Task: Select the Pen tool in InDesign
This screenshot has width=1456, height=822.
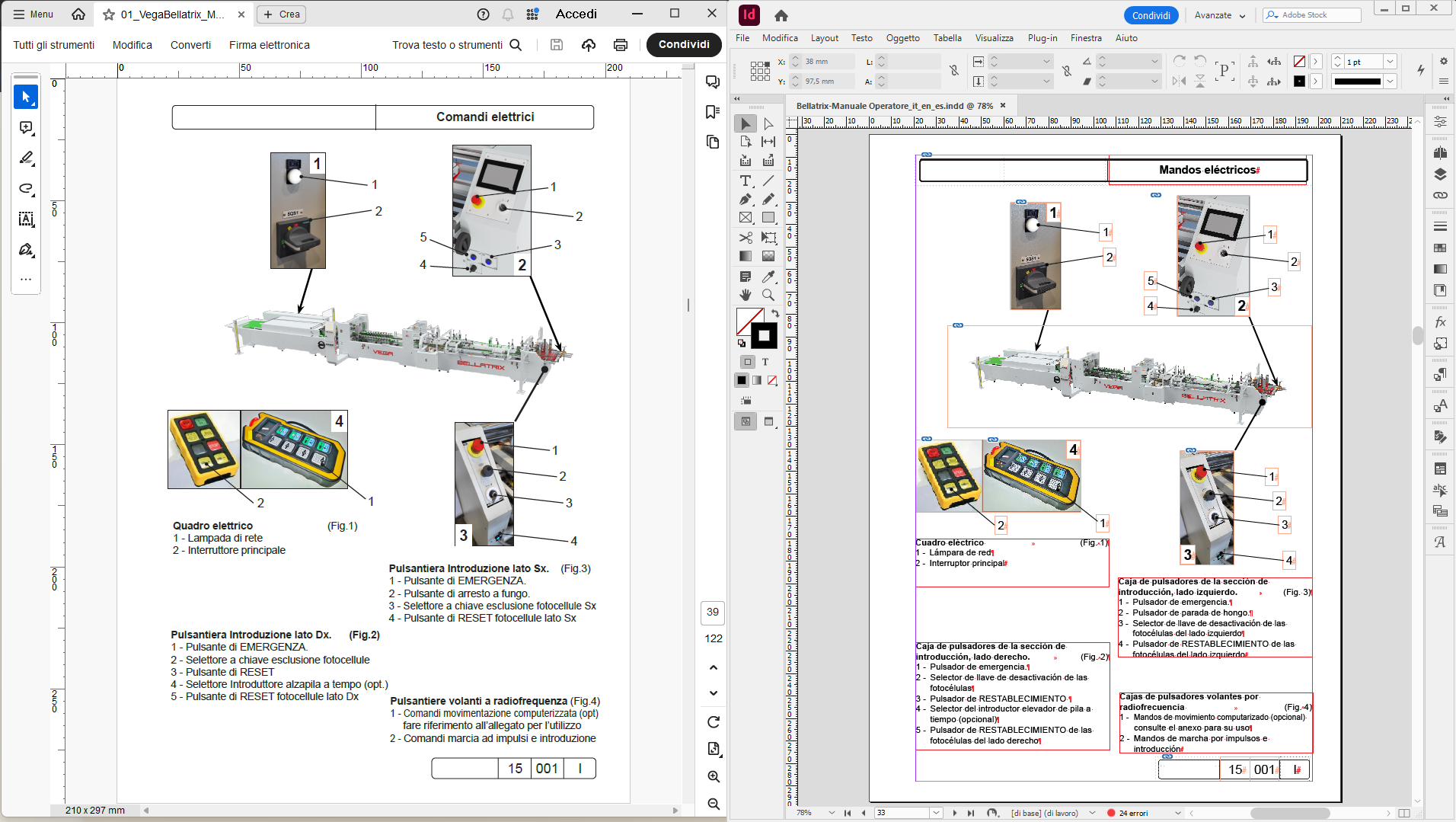Action: [x=746, y=199]
